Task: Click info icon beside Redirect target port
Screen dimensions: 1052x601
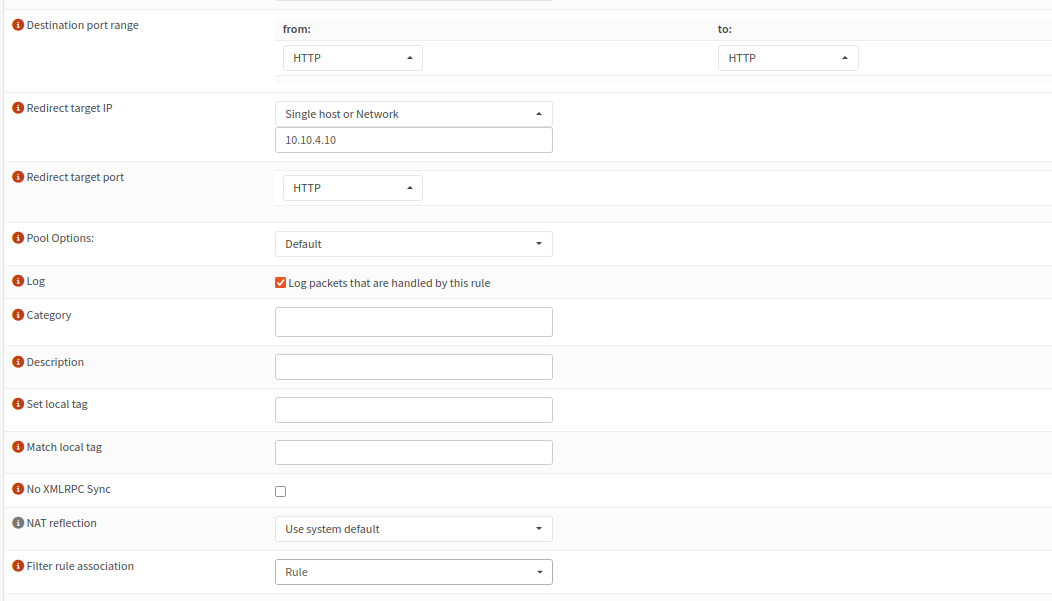Action: click(x=18, y=177)
